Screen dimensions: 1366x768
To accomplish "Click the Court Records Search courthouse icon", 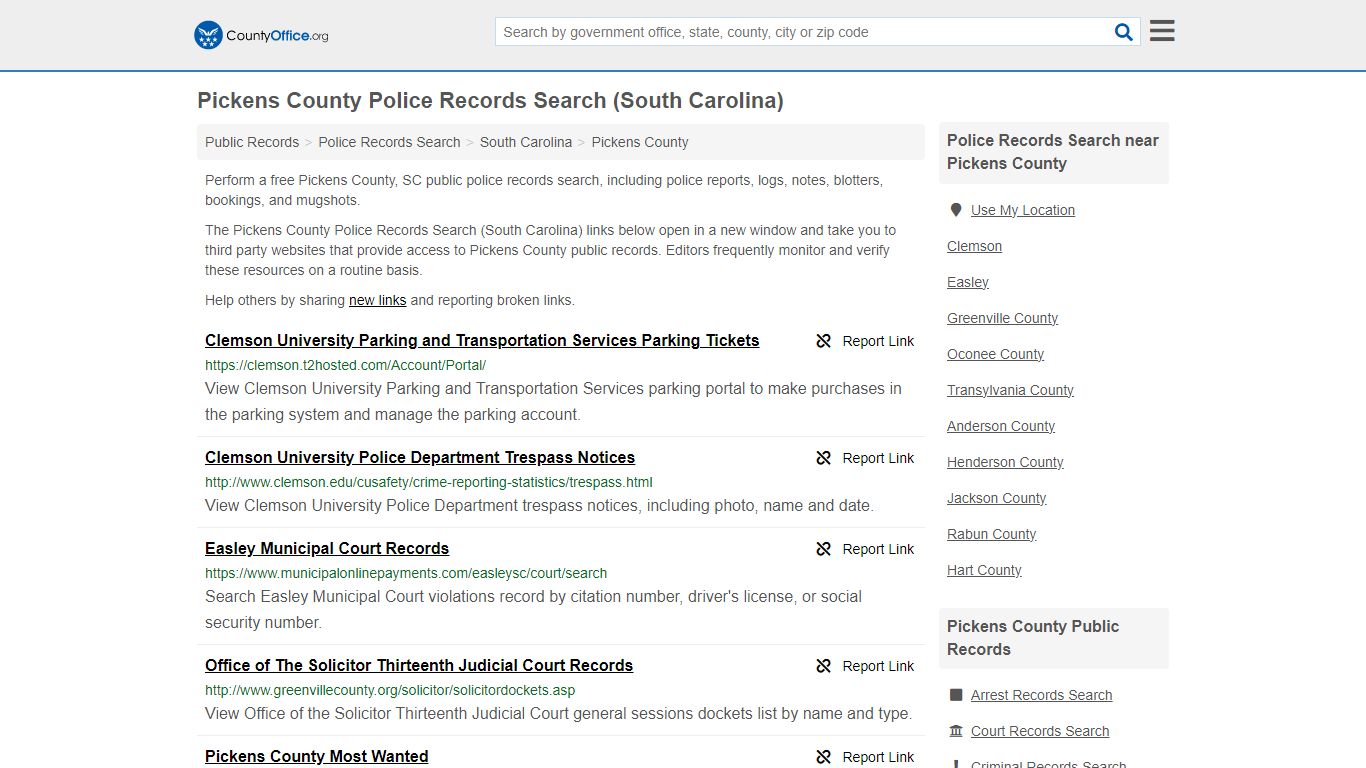I will pos(956,731).
